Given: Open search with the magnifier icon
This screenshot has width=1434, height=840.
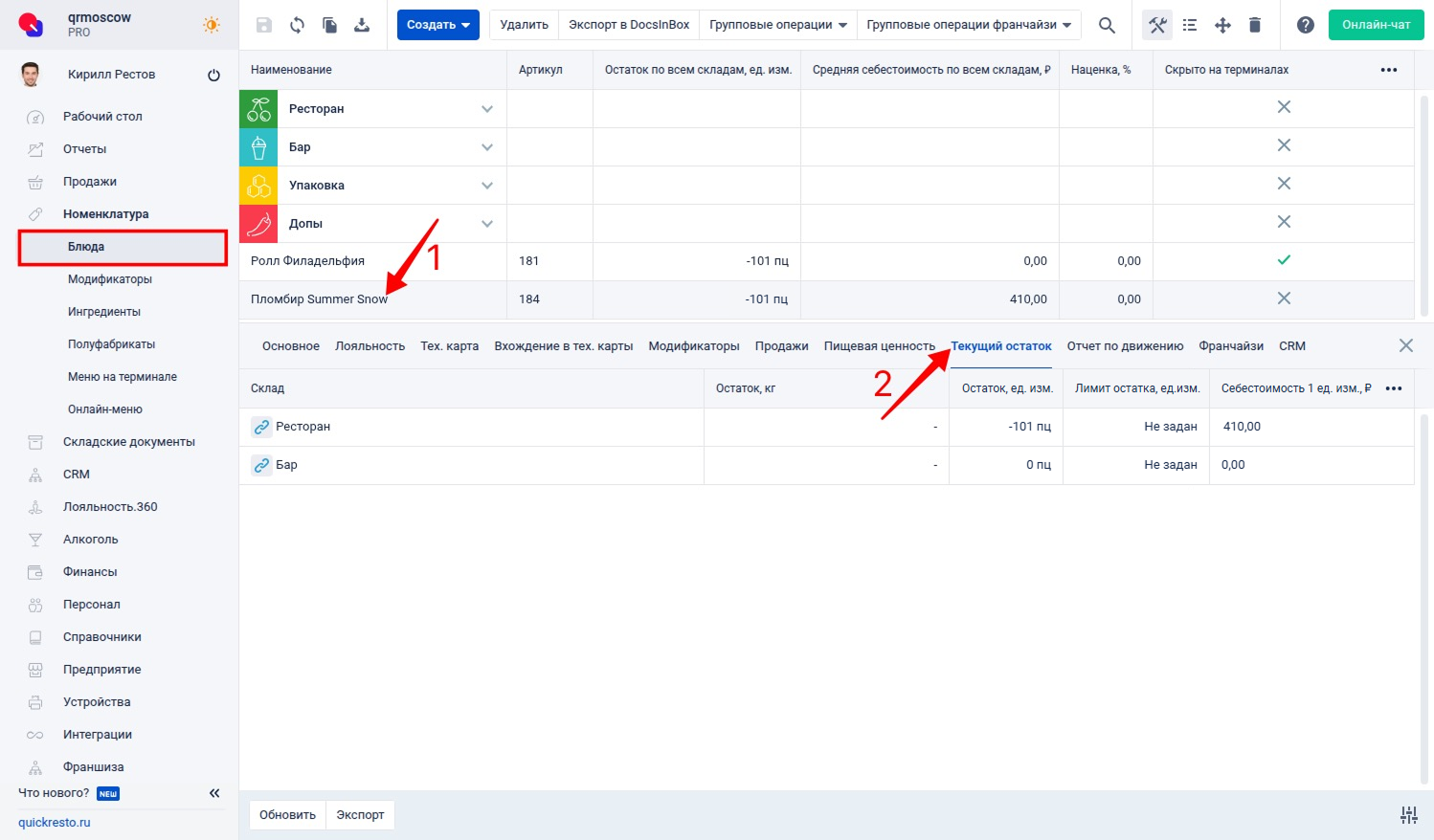Looking at the screenshot, I should coord(1107,25).
